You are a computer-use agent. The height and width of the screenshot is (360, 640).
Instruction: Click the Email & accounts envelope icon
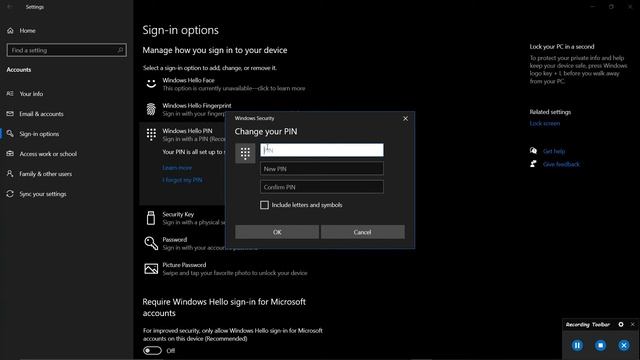tap(10, 113)
